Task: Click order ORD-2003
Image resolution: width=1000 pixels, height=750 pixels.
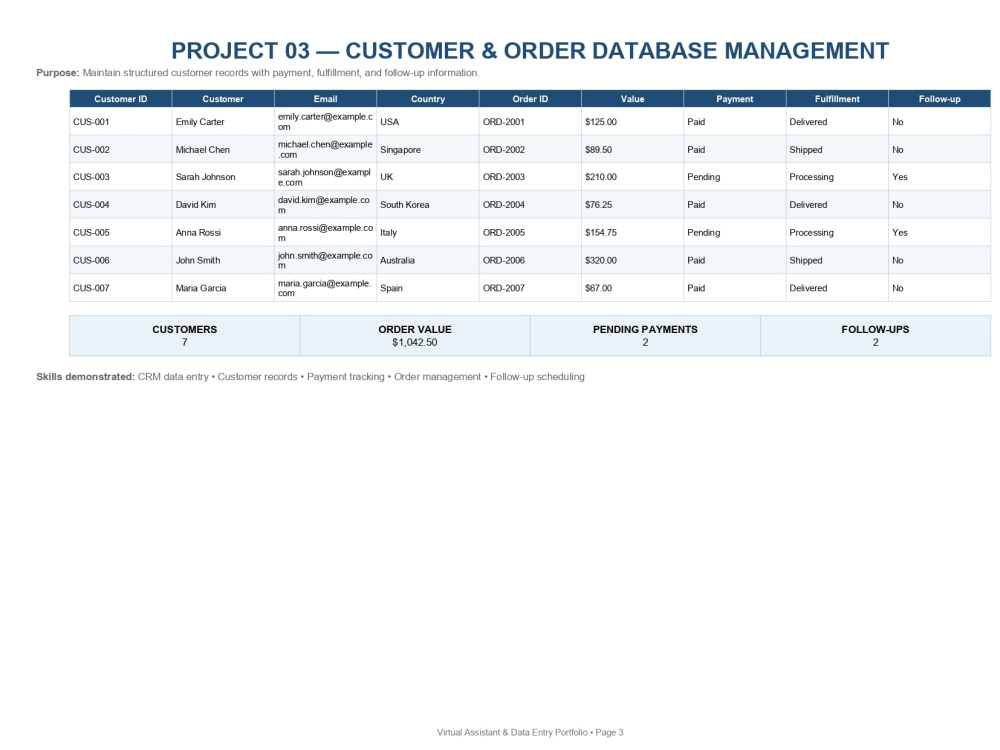Action: [x=504, y=177]
